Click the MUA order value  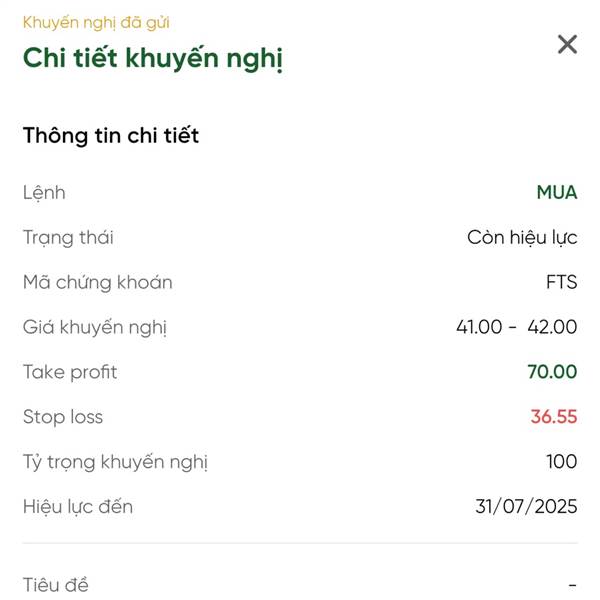pos(557,192)
